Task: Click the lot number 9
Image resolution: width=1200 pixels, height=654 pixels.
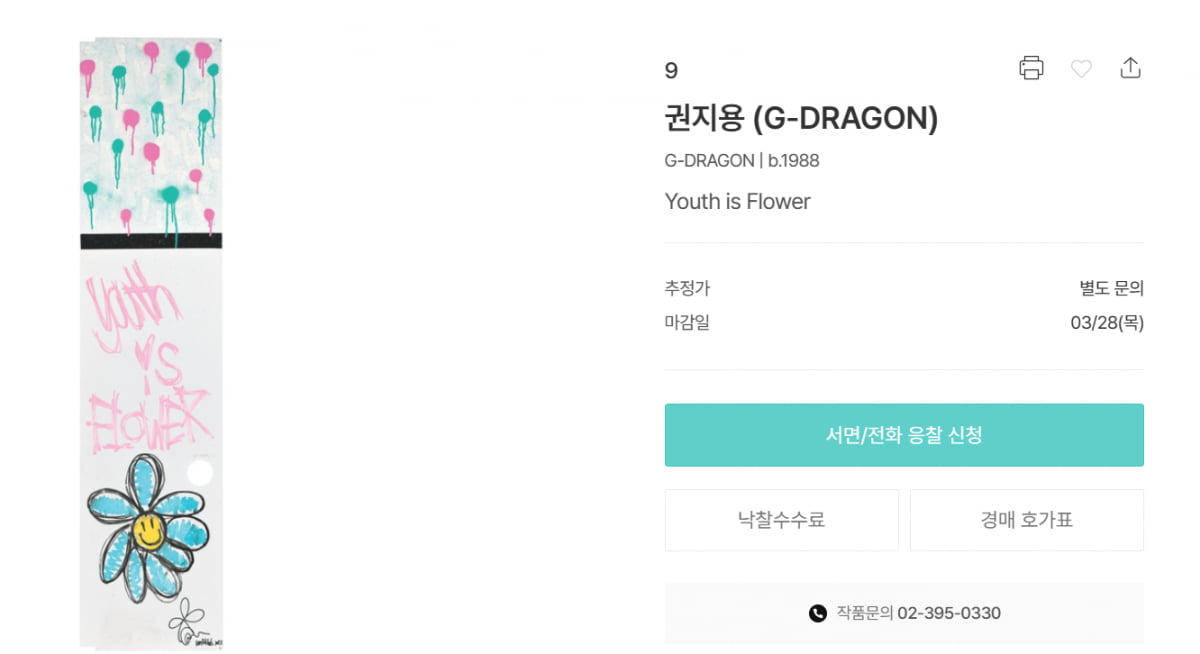Action: [671, 71]
